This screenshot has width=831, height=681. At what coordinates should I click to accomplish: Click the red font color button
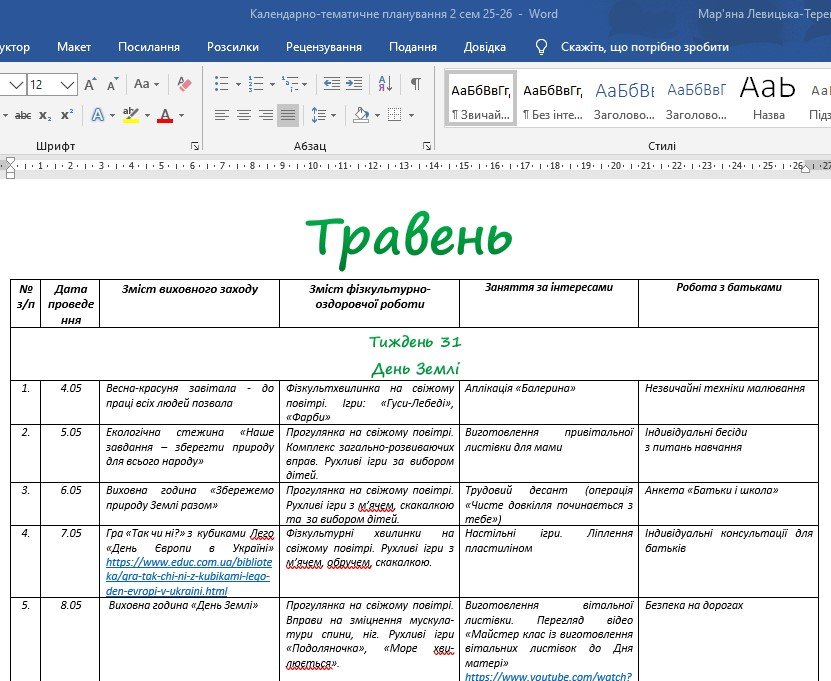click(x=164, y=116)
